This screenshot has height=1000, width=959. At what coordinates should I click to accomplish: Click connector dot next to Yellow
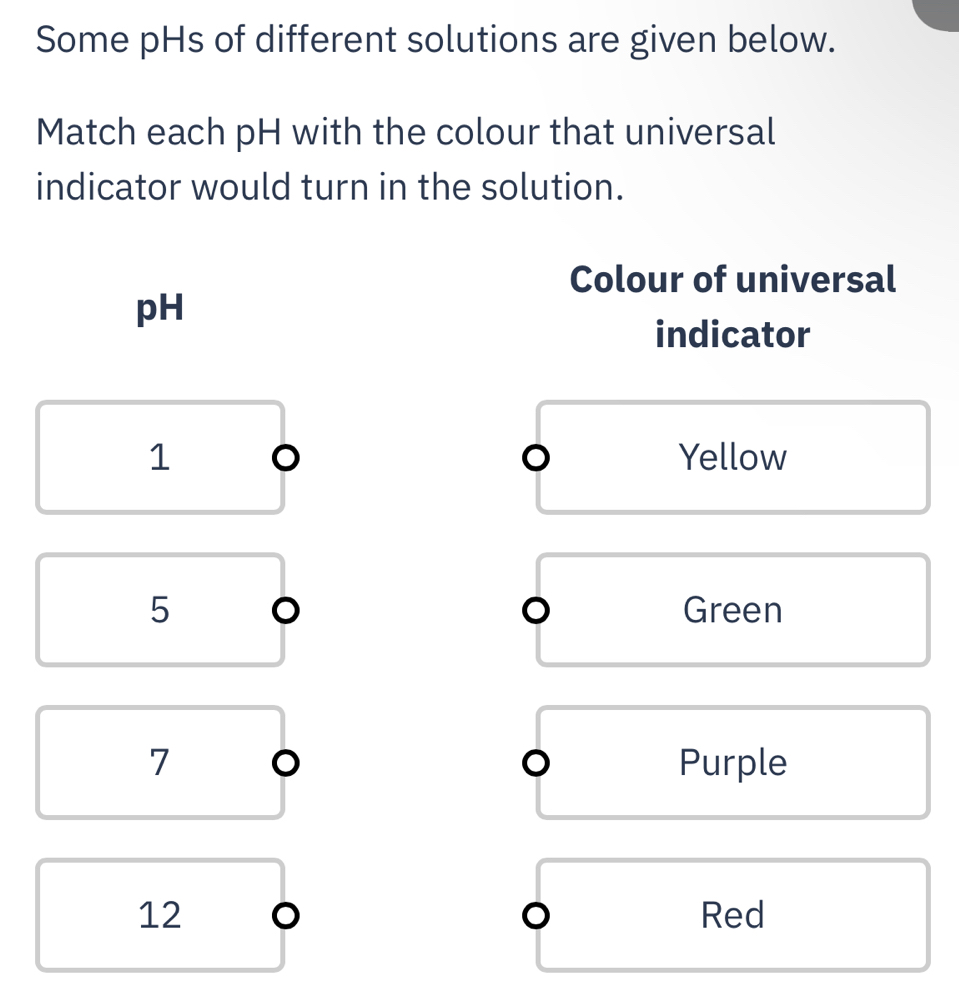click(x=537, y=458)
